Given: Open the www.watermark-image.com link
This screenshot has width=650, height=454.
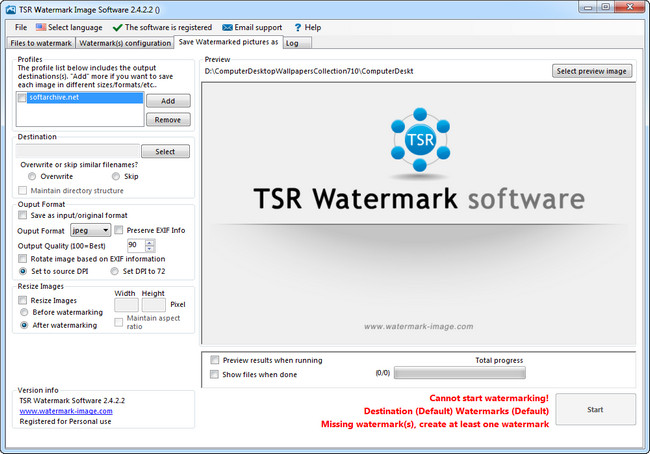Looking at the screenshot, I should pyautogui.click(x=66, y=411).
